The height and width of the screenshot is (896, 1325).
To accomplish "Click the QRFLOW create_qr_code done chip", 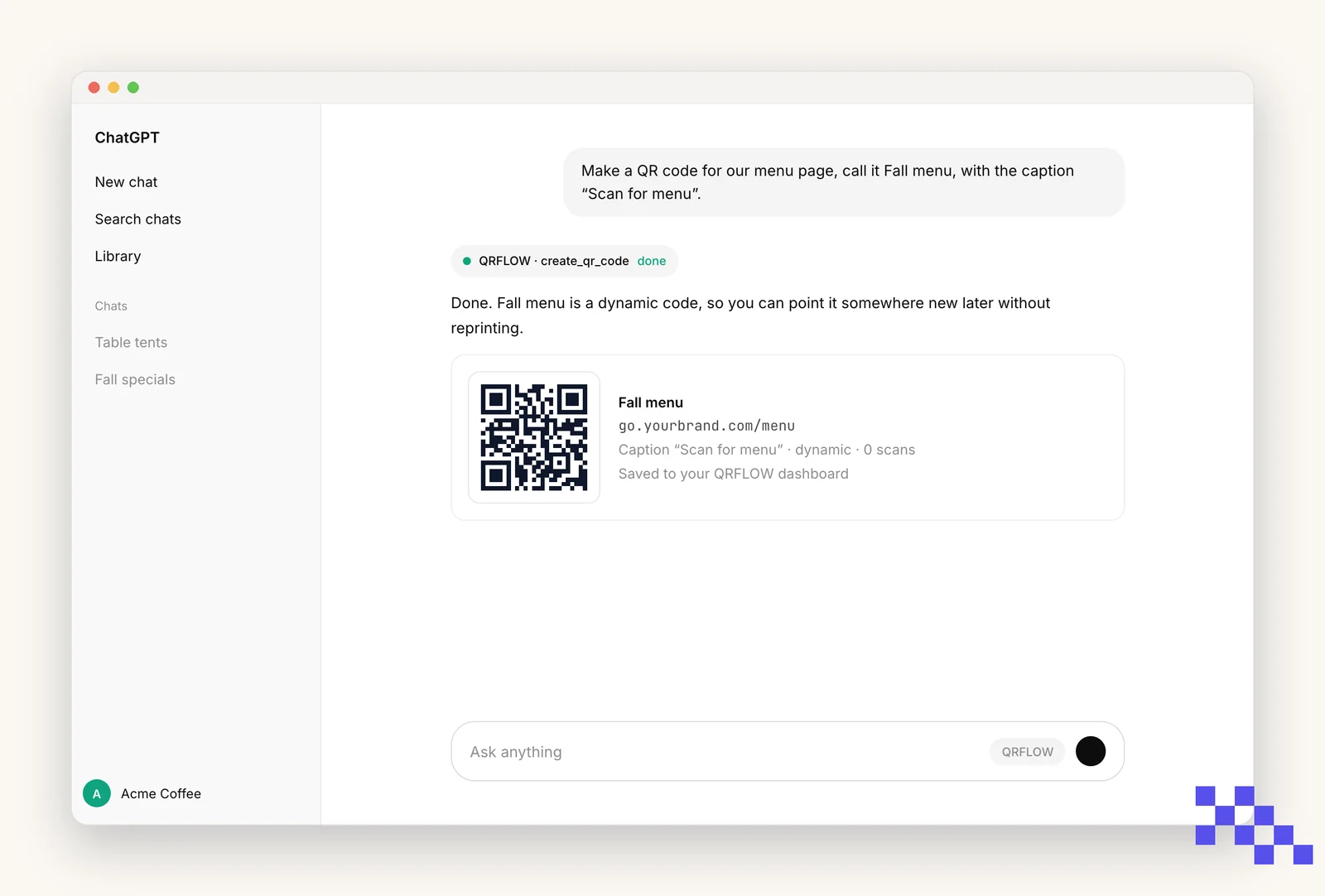I will [564, 261].
